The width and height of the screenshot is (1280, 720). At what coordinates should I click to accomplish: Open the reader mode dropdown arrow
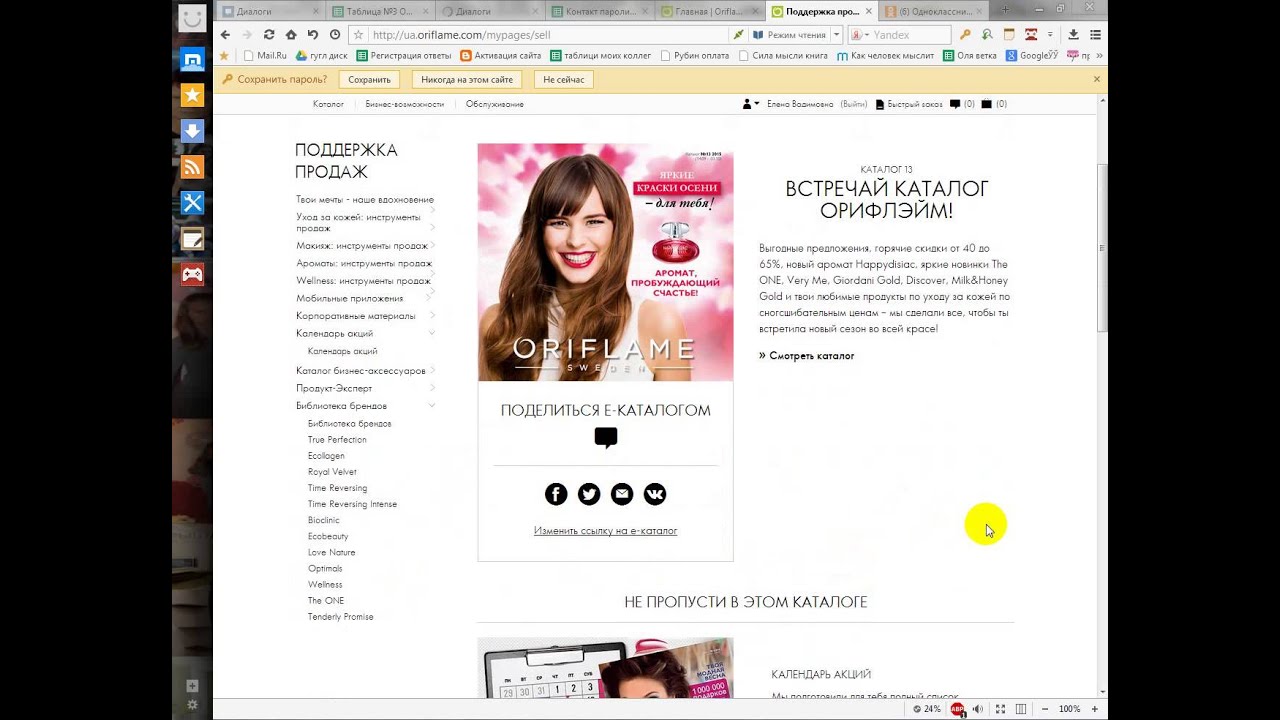(837, 35)
